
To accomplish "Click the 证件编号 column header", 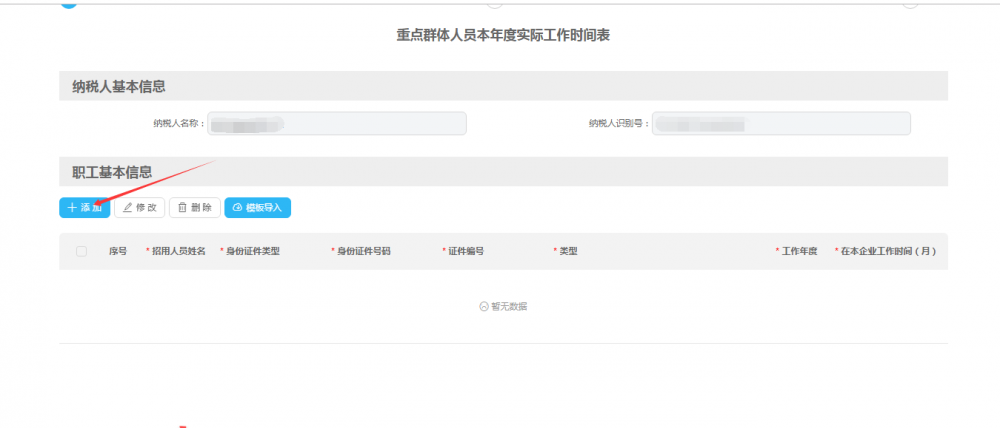I will click(x=466, y=251).
